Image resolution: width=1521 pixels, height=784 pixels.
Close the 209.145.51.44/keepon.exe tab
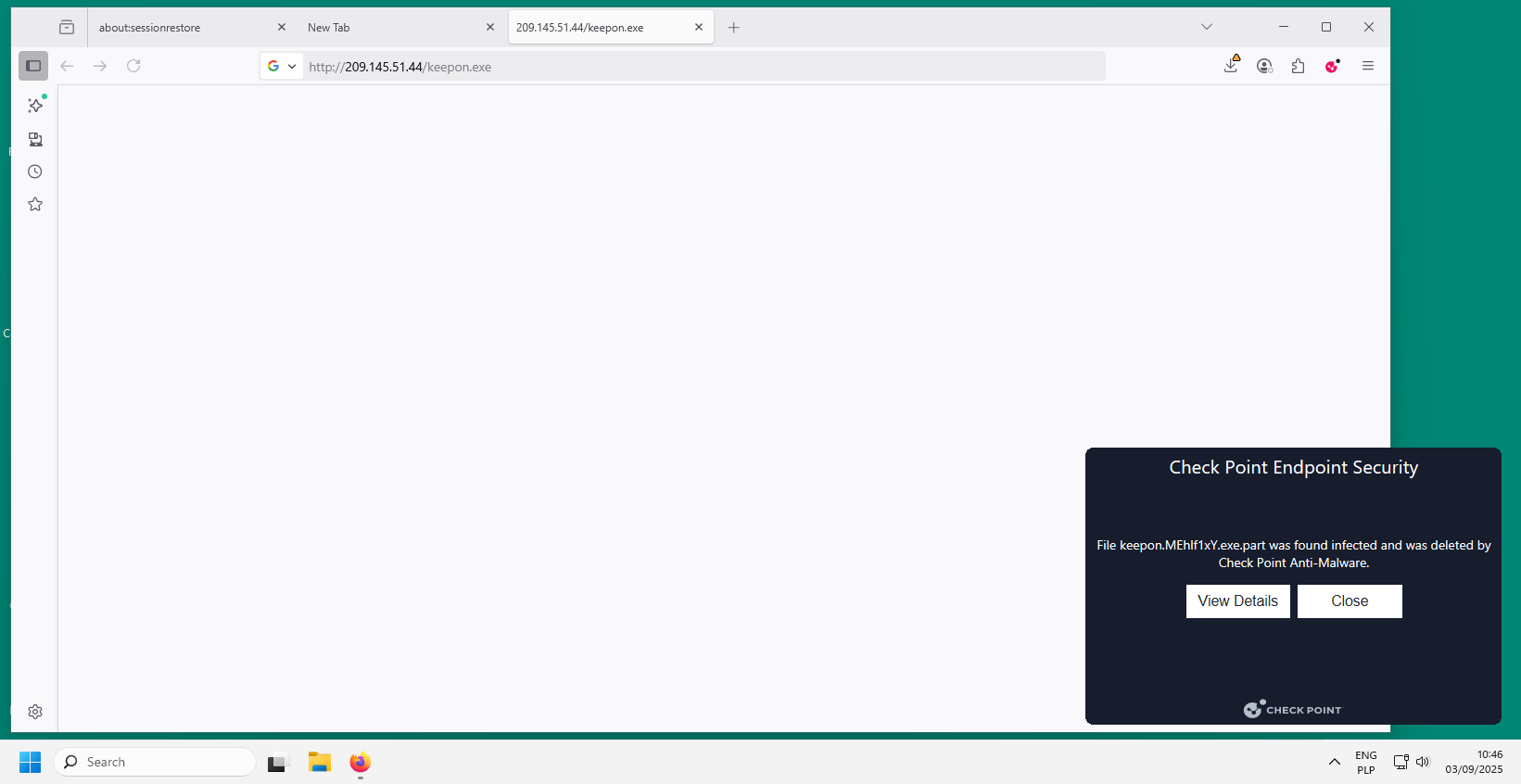699,28
